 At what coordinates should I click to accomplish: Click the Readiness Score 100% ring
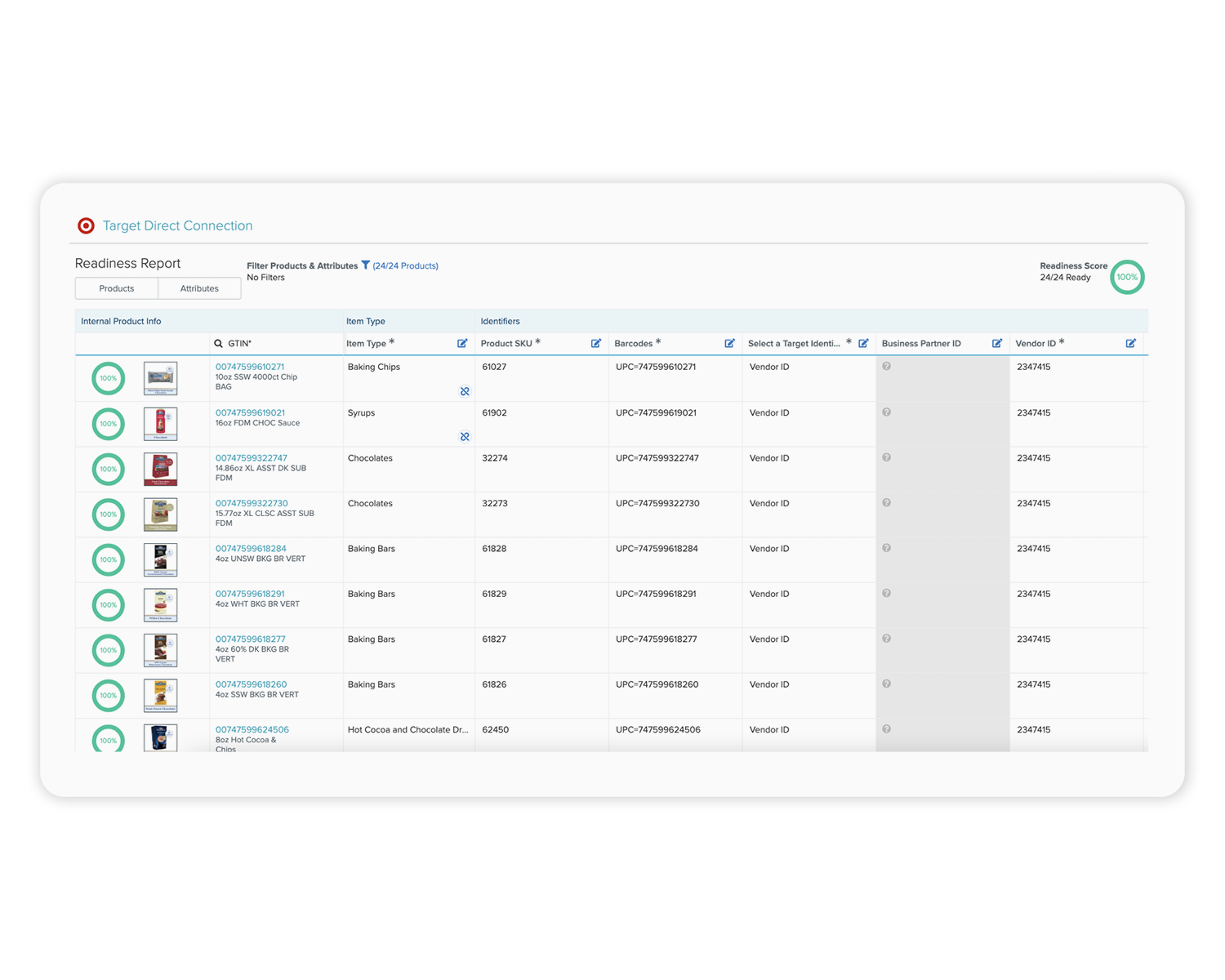[1128, 277]
